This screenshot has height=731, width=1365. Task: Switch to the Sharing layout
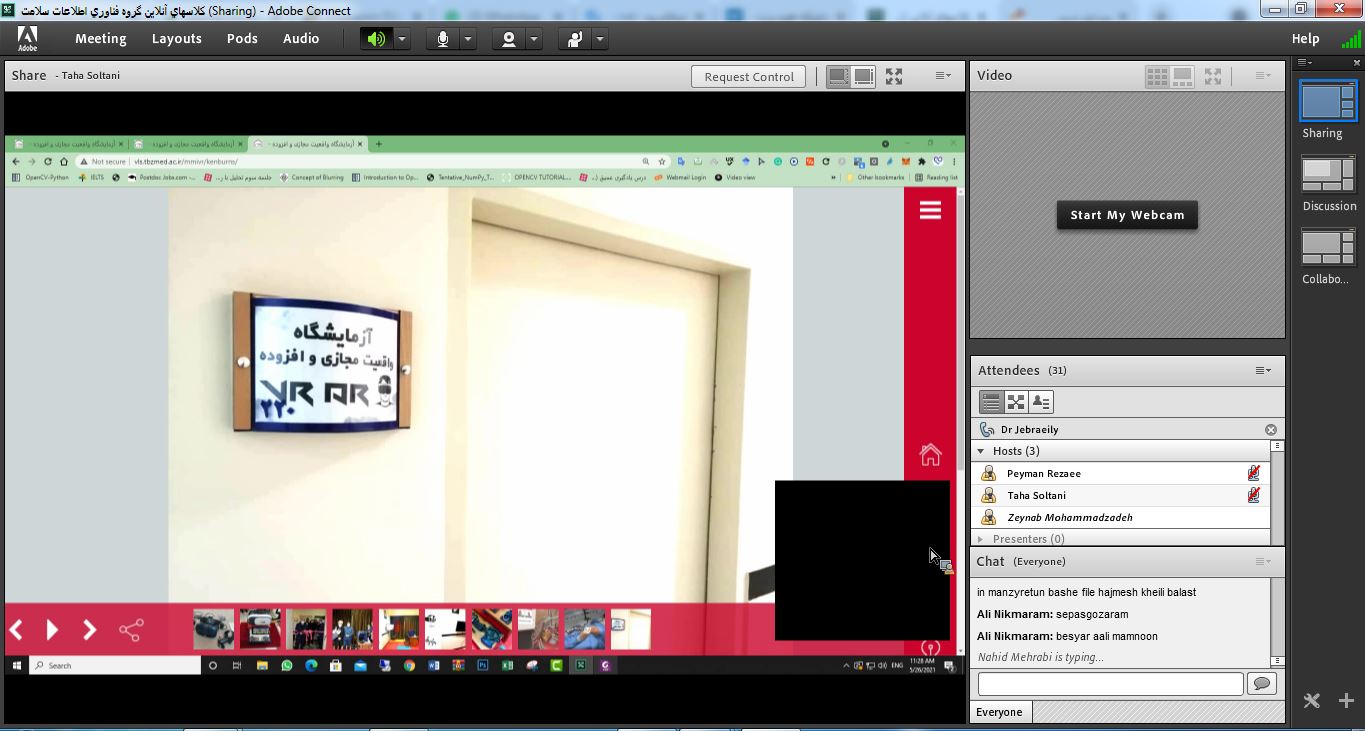click(1327, 101)
